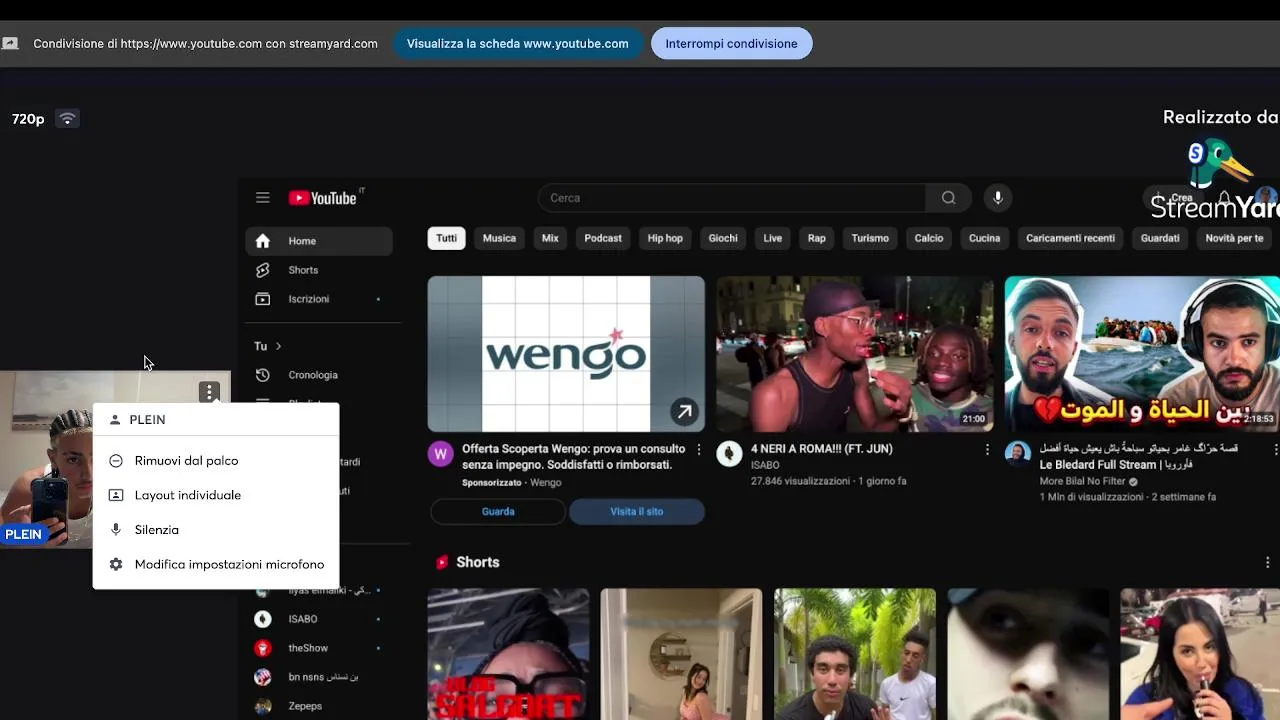Open Cronologia in sidebar
The image size is (1280, 720).
[319, 375]
